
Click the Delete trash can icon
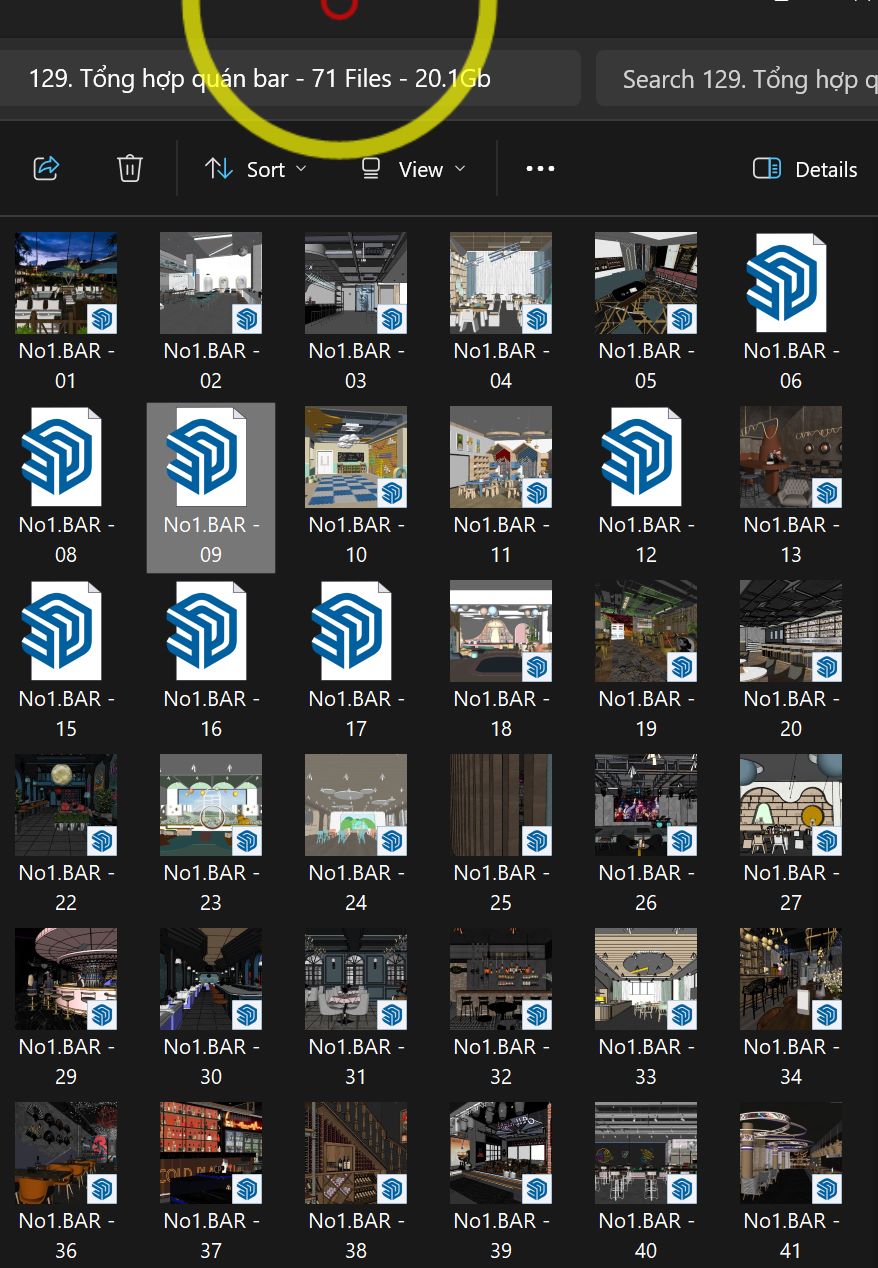click(130, 168)
